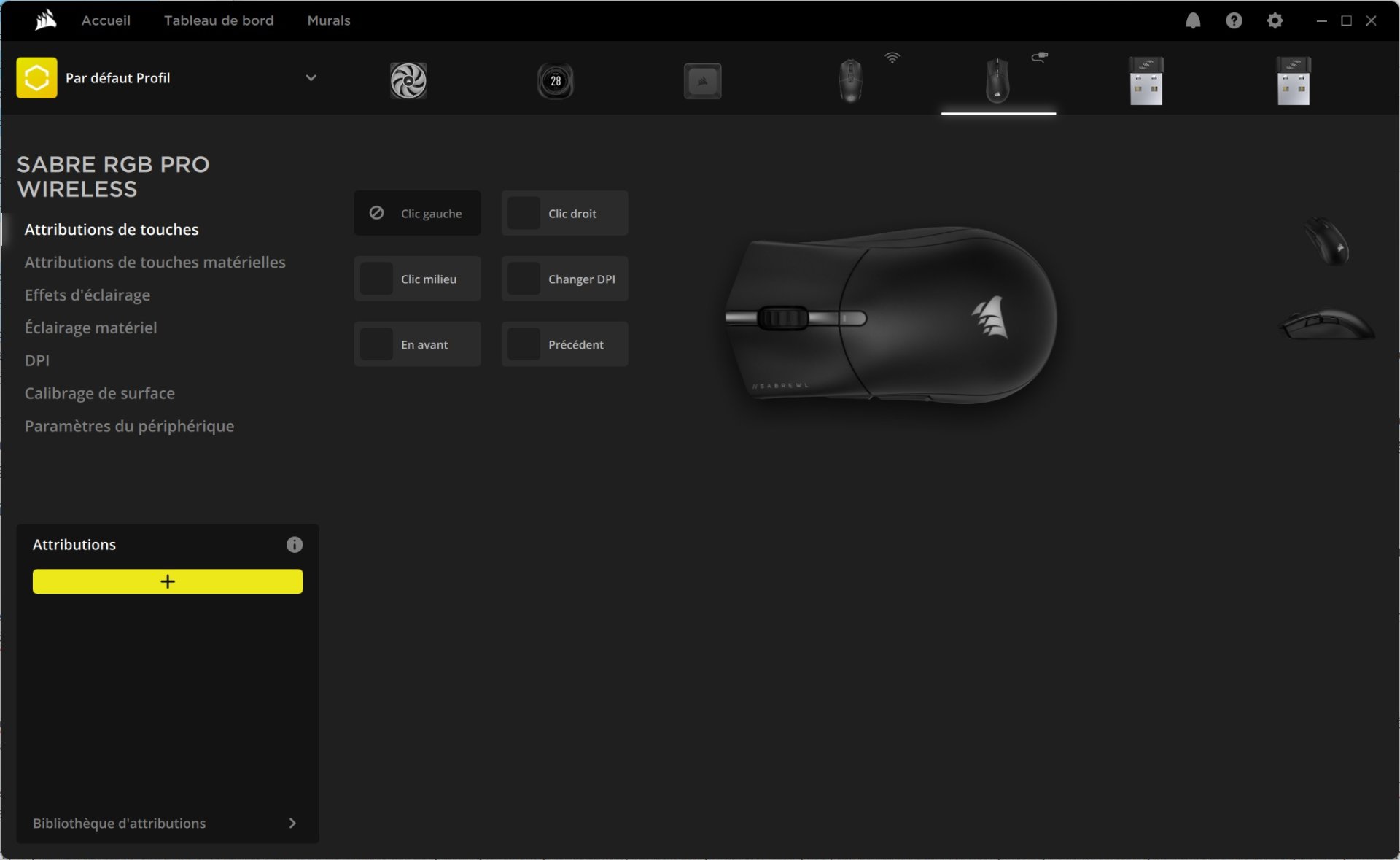Image resolution: width=1400 pixels, height=860 pixels.
Task: Open the help question mark icon
Action: [x=1234, y=20]
